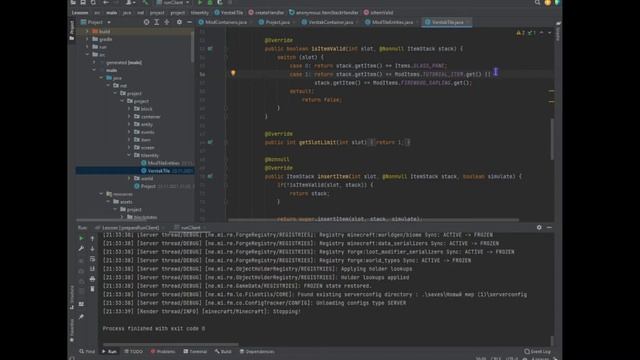Expand the block package in the tree

tap(129, 109)
